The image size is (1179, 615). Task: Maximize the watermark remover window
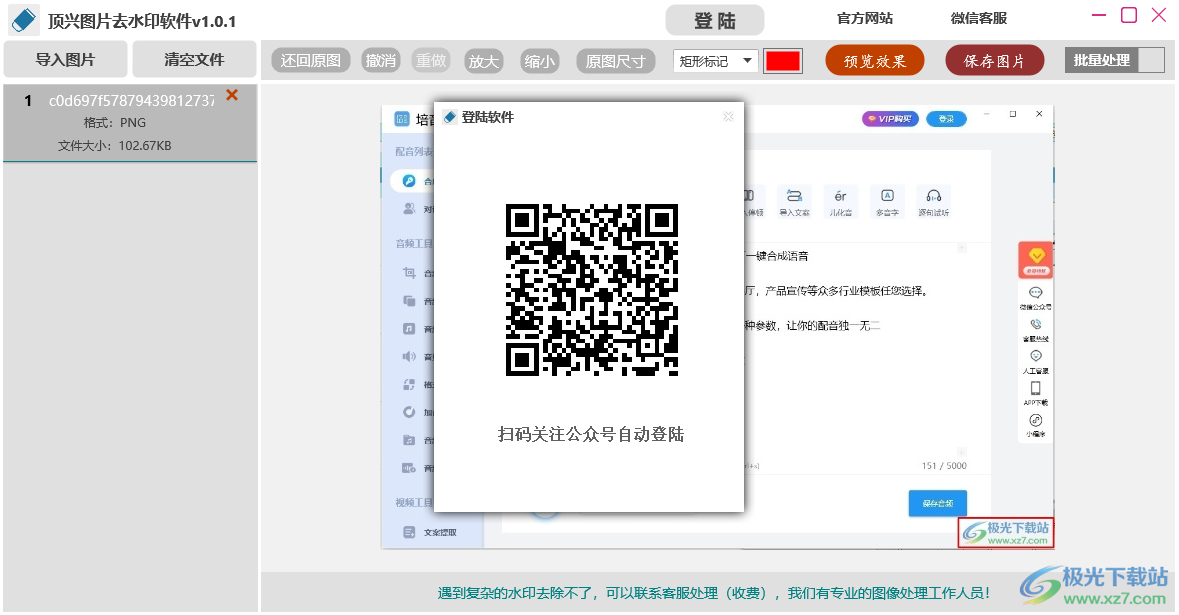[1129, 15]
